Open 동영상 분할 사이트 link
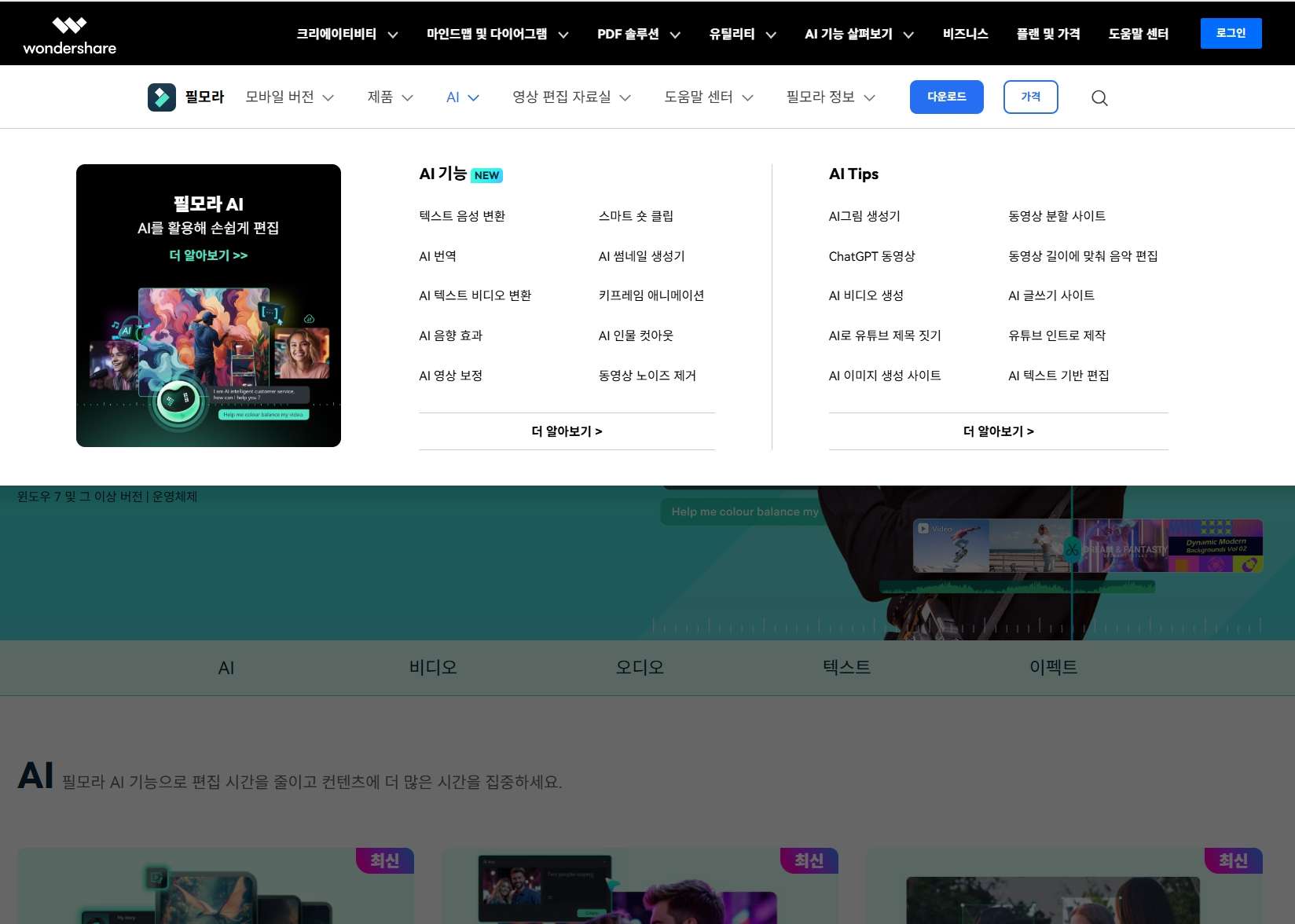The width and height of the screenshot is (1295, 924). pyautogui.click(x=1057, y=216)
